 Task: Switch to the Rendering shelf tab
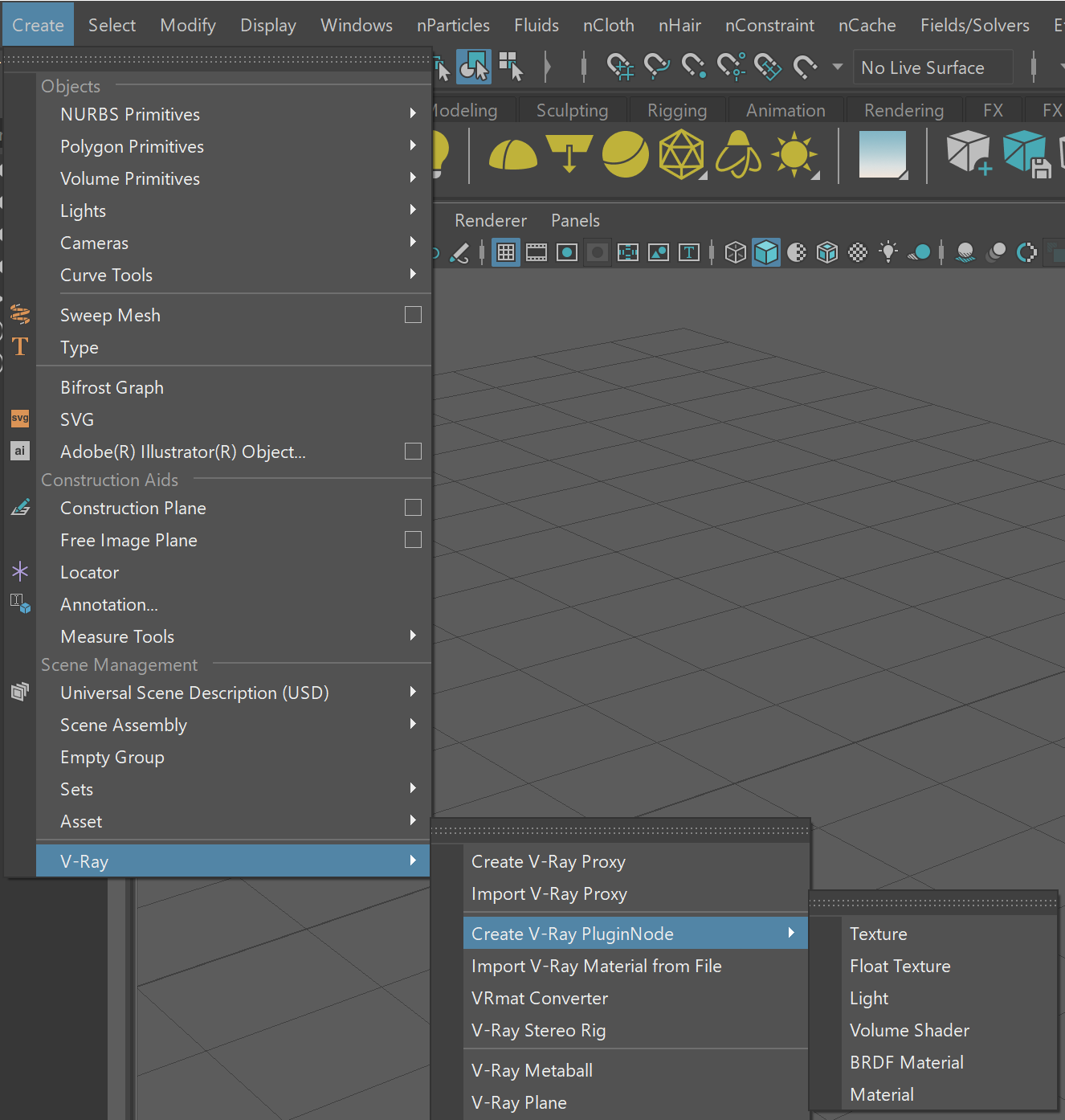pos(904,111)
